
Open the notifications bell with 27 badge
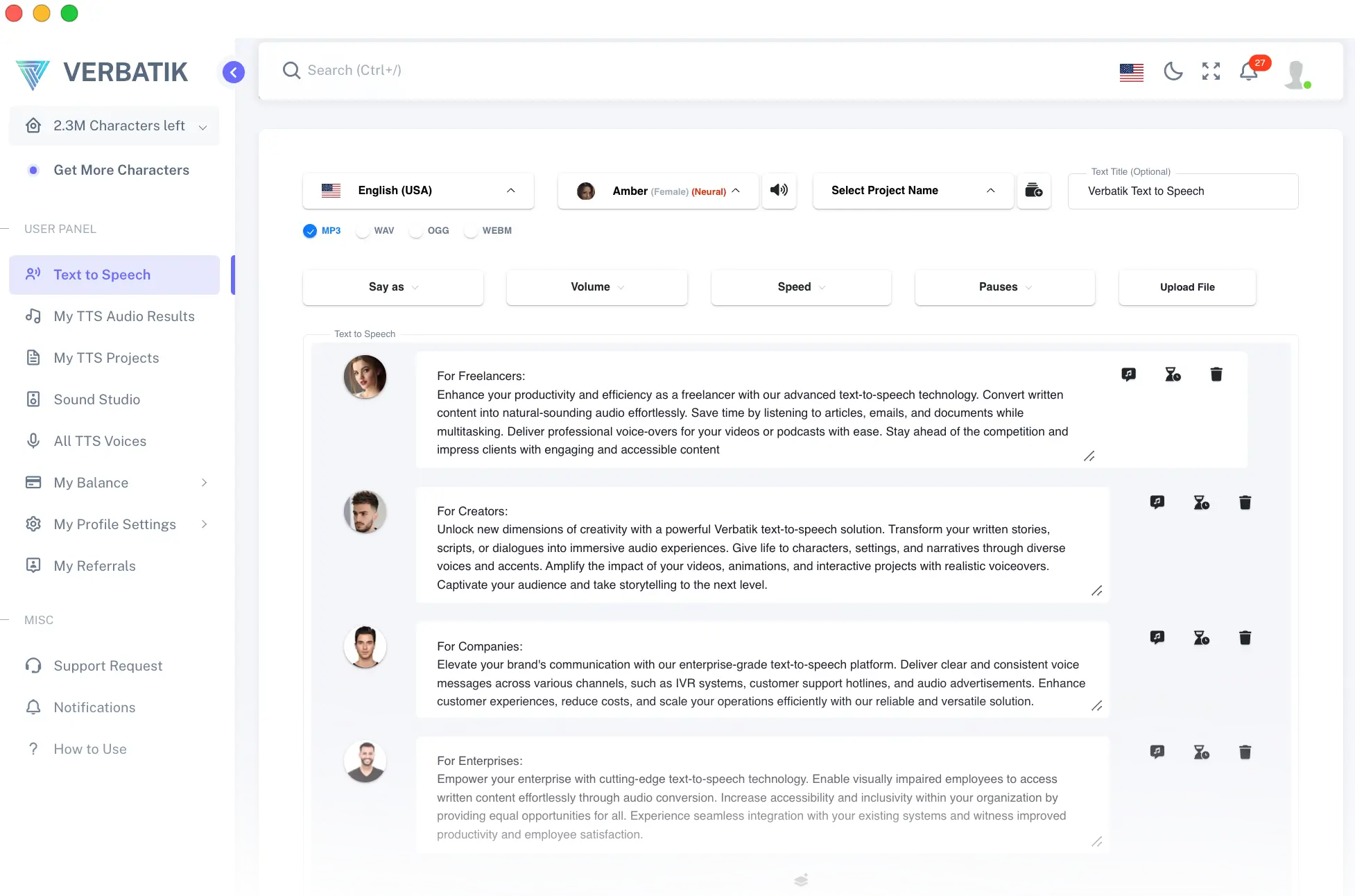point(1249,71)
